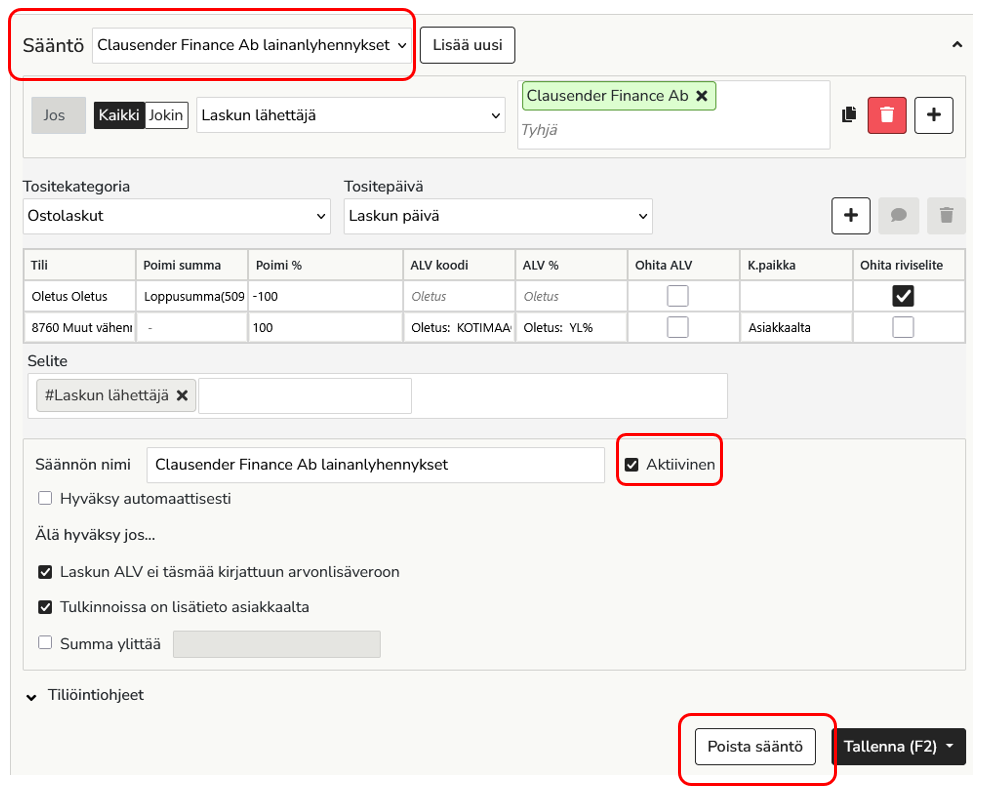
Task: Add posting row with plus button
Action: coord(851,216)
